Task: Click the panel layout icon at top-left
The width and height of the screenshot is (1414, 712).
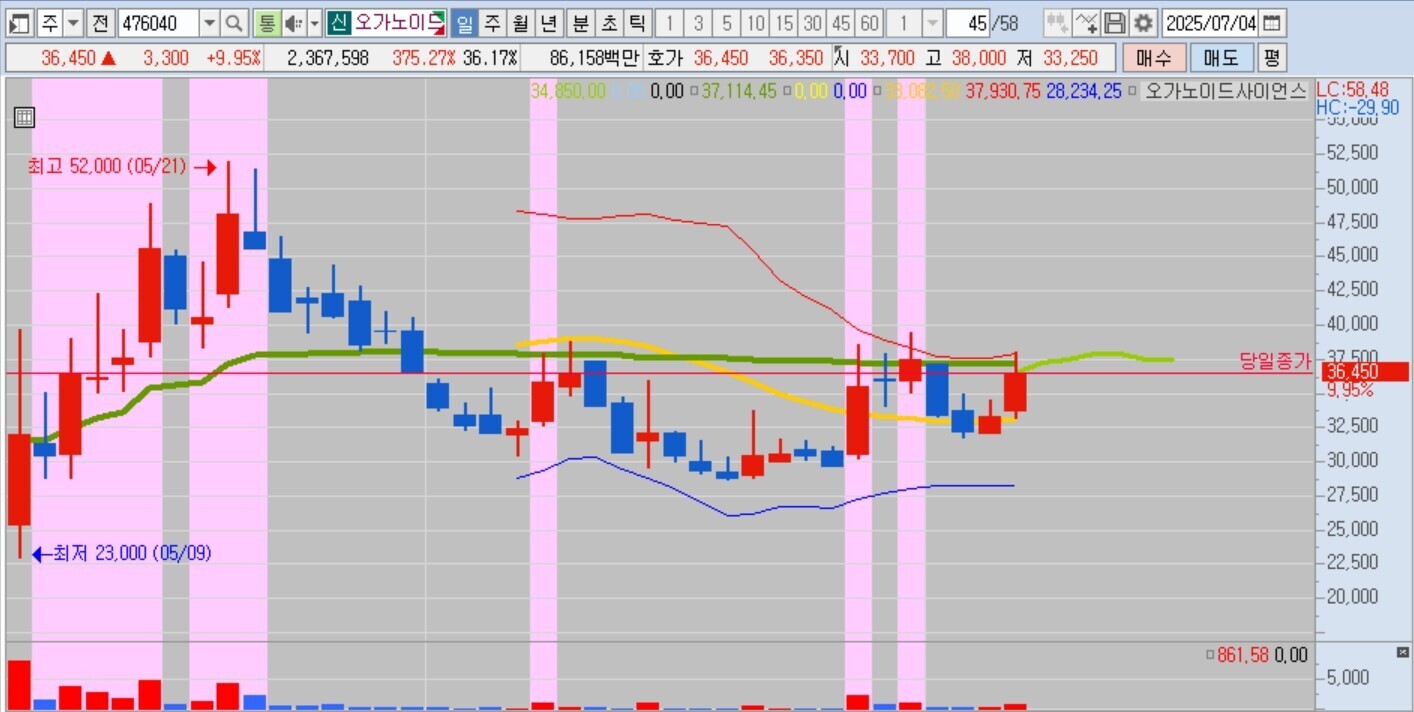Action: point(20,23)
